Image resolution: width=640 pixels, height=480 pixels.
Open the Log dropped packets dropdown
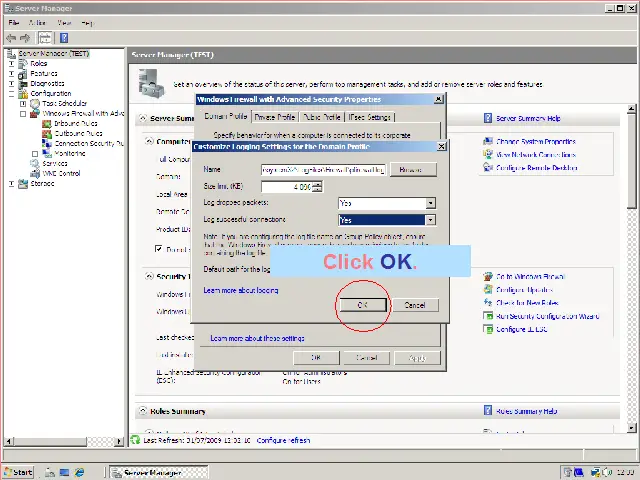click(x=430, y=203)
